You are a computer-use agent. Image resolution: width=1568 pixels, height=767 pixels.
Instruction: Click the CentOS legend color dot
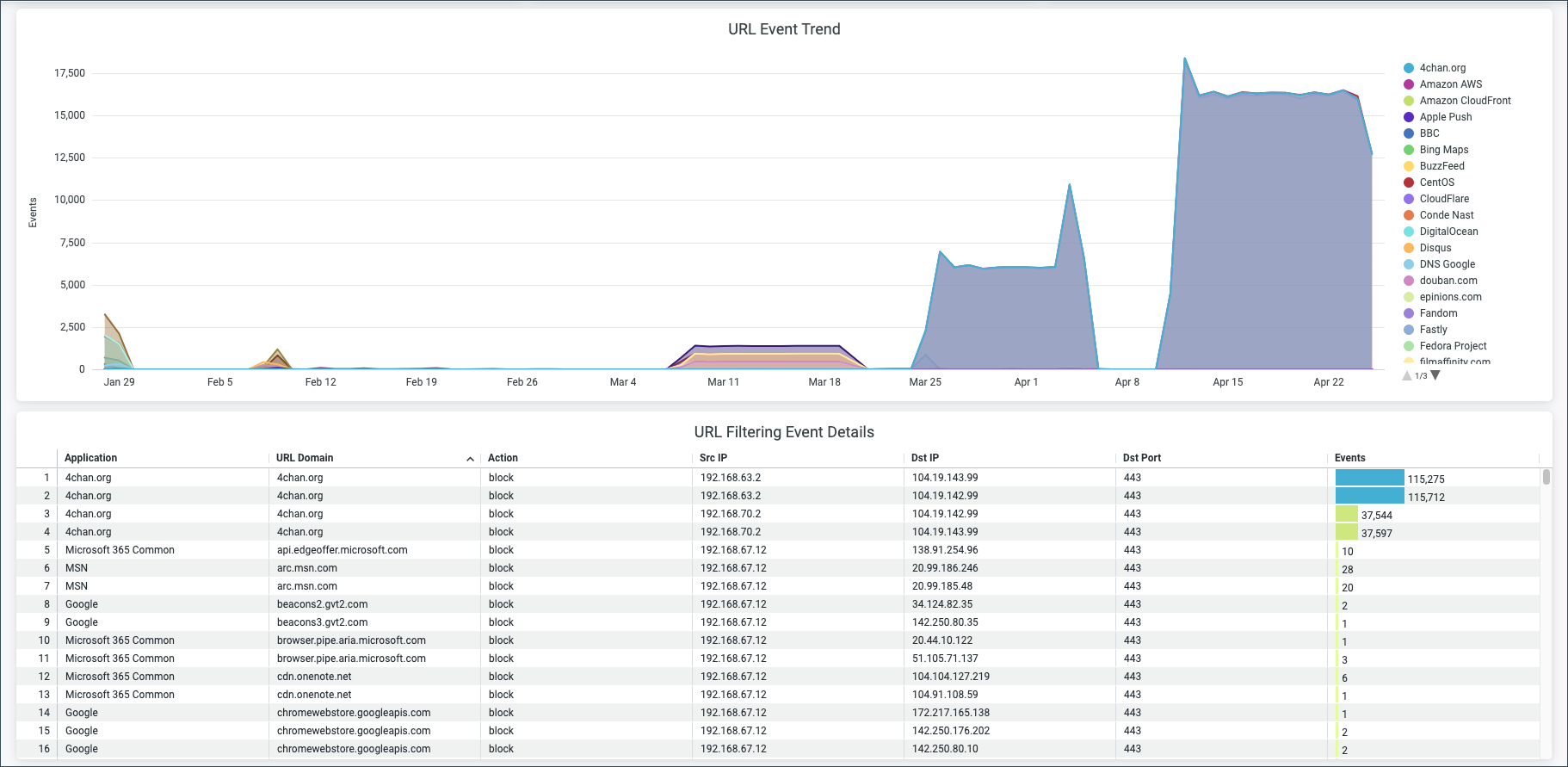[1409, 182]
